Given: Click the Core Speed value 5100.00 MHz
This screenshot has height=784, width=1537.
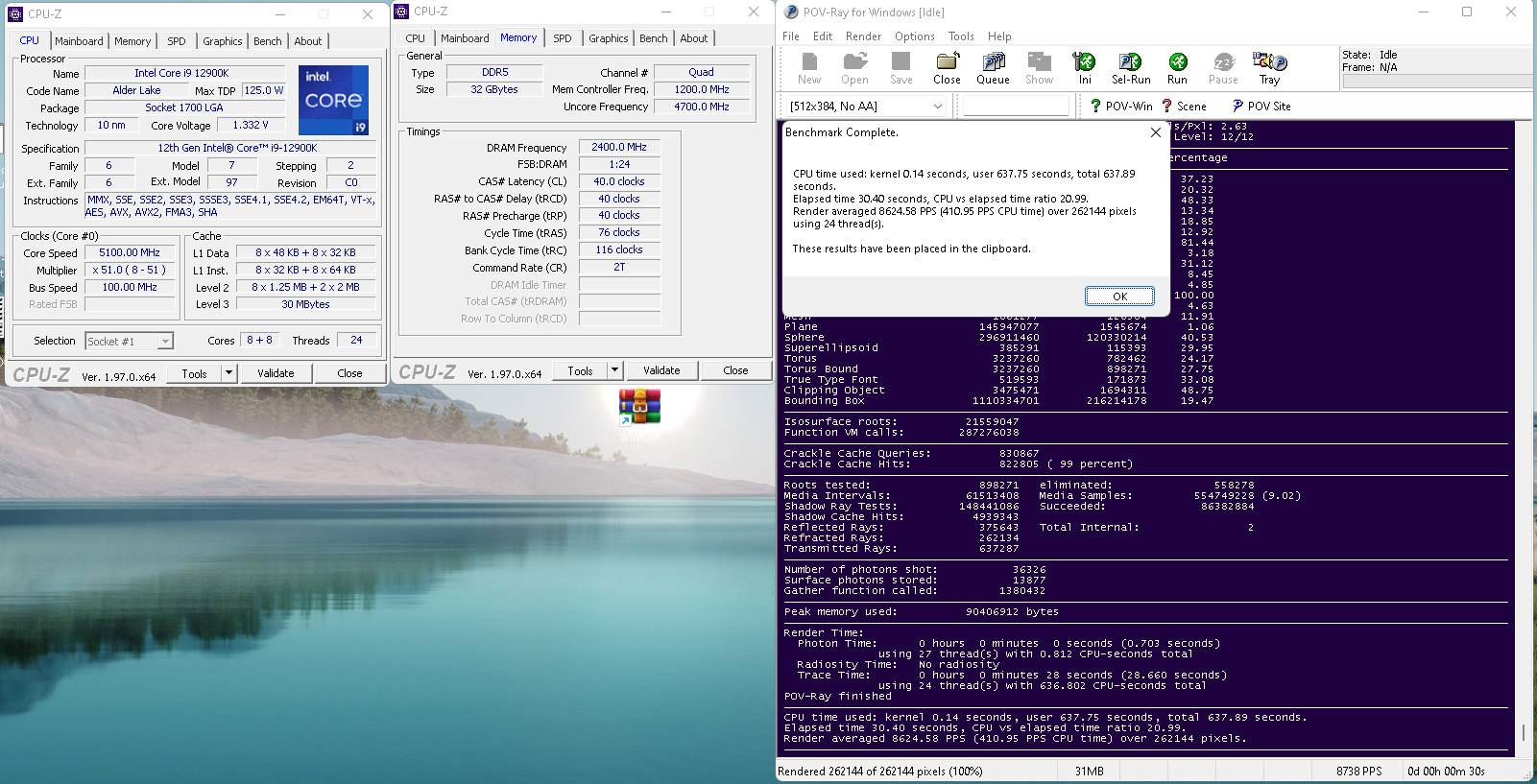Looking at the screenshot, I should pyautogui.click(x=130, y=253).
